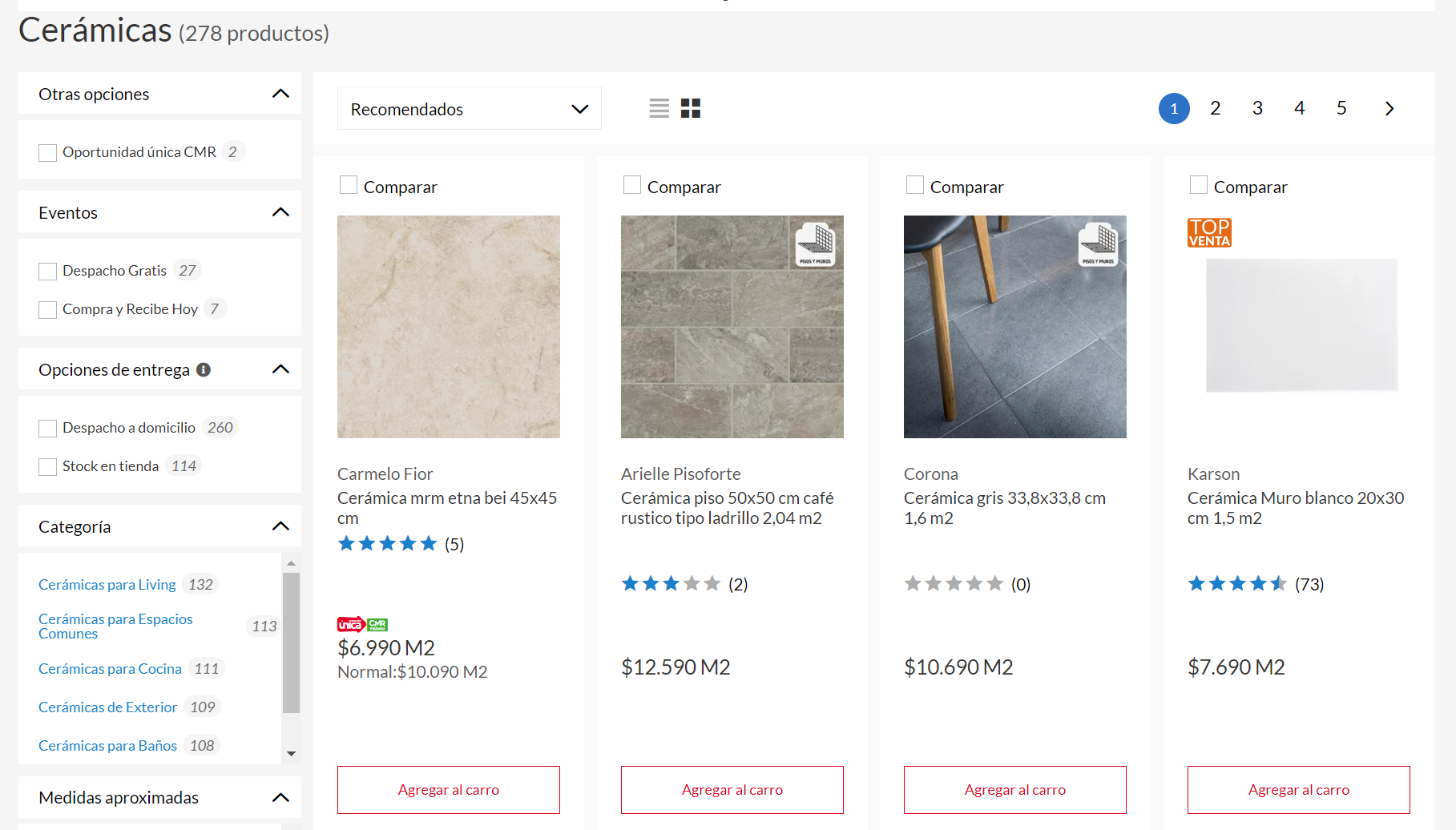Open the Recomendados sort dropdown

pos(469,109)
